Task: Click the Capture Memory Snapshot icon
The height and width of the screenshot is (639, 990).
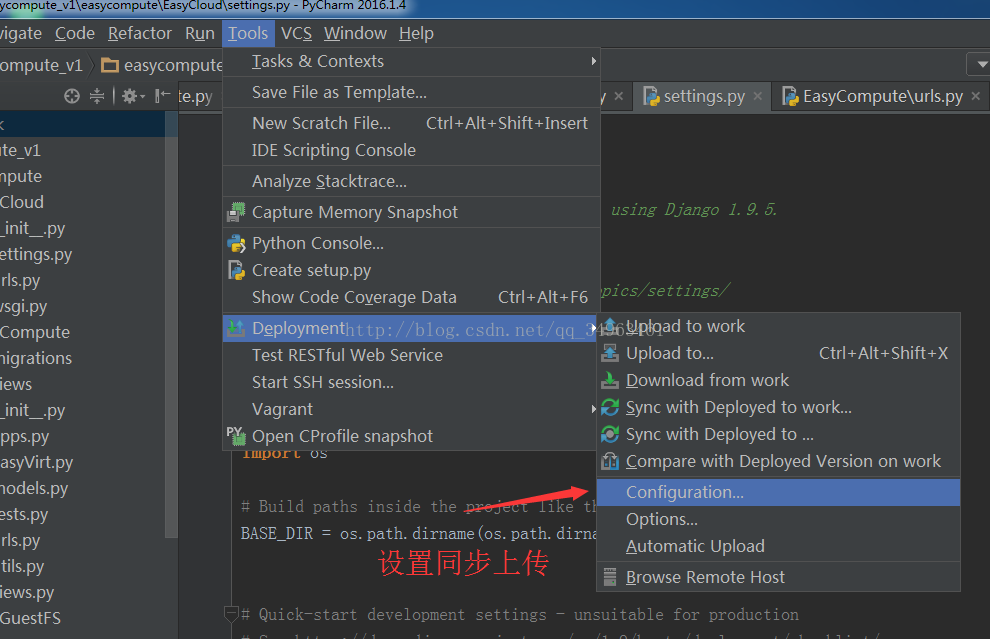Action: point(236,212)
